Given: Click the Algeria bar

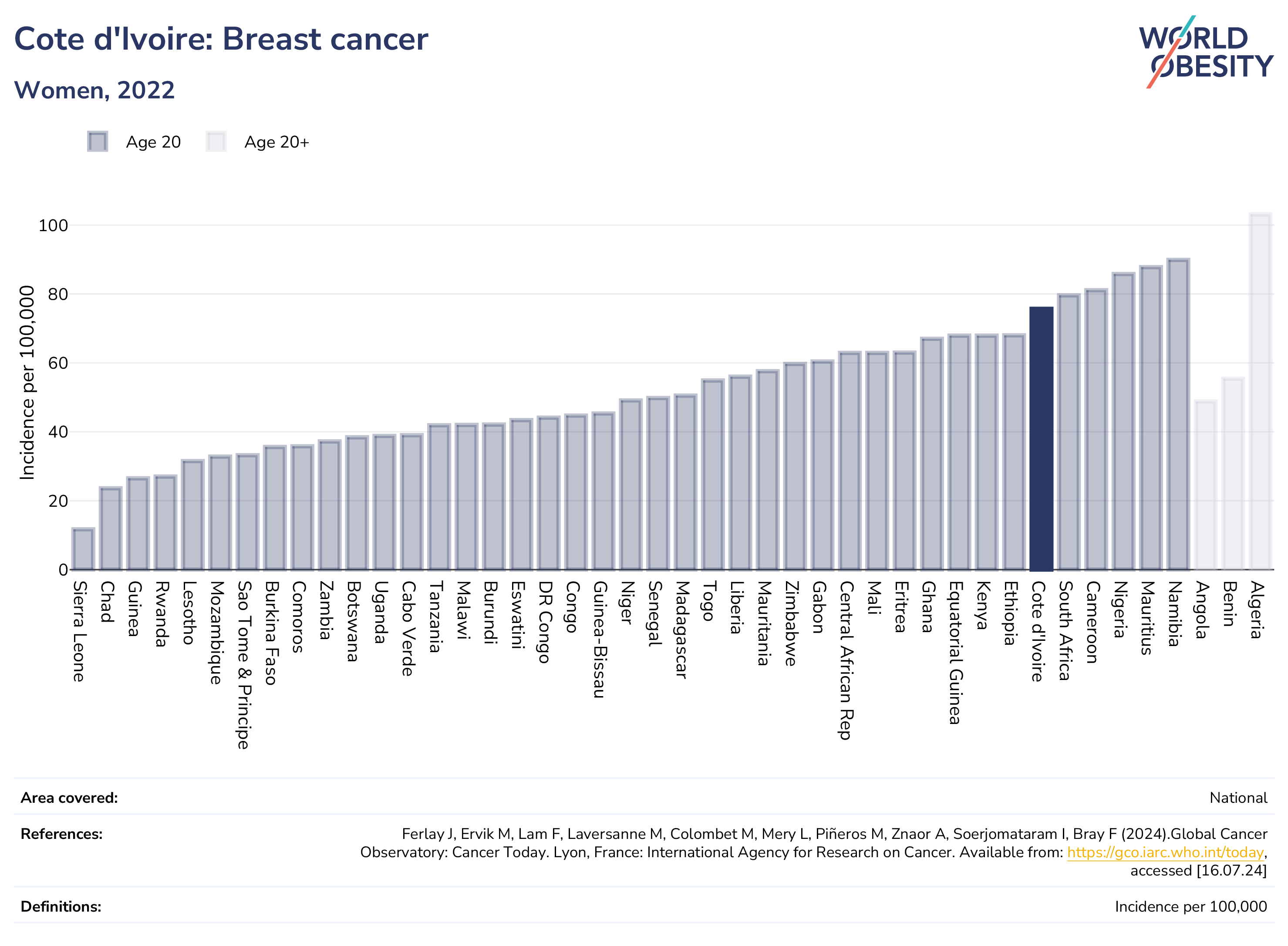Looking at the screenshot, I should click(1261, 391).
